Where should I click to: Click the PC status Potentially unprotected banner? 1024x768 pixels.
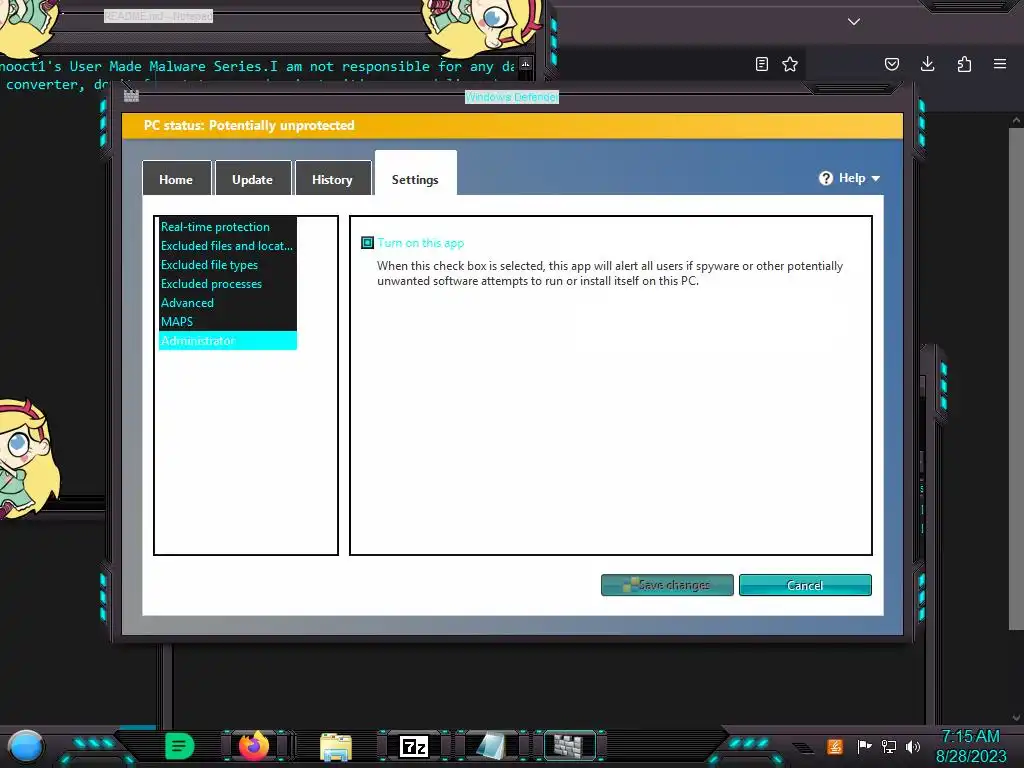click(513, 125)
